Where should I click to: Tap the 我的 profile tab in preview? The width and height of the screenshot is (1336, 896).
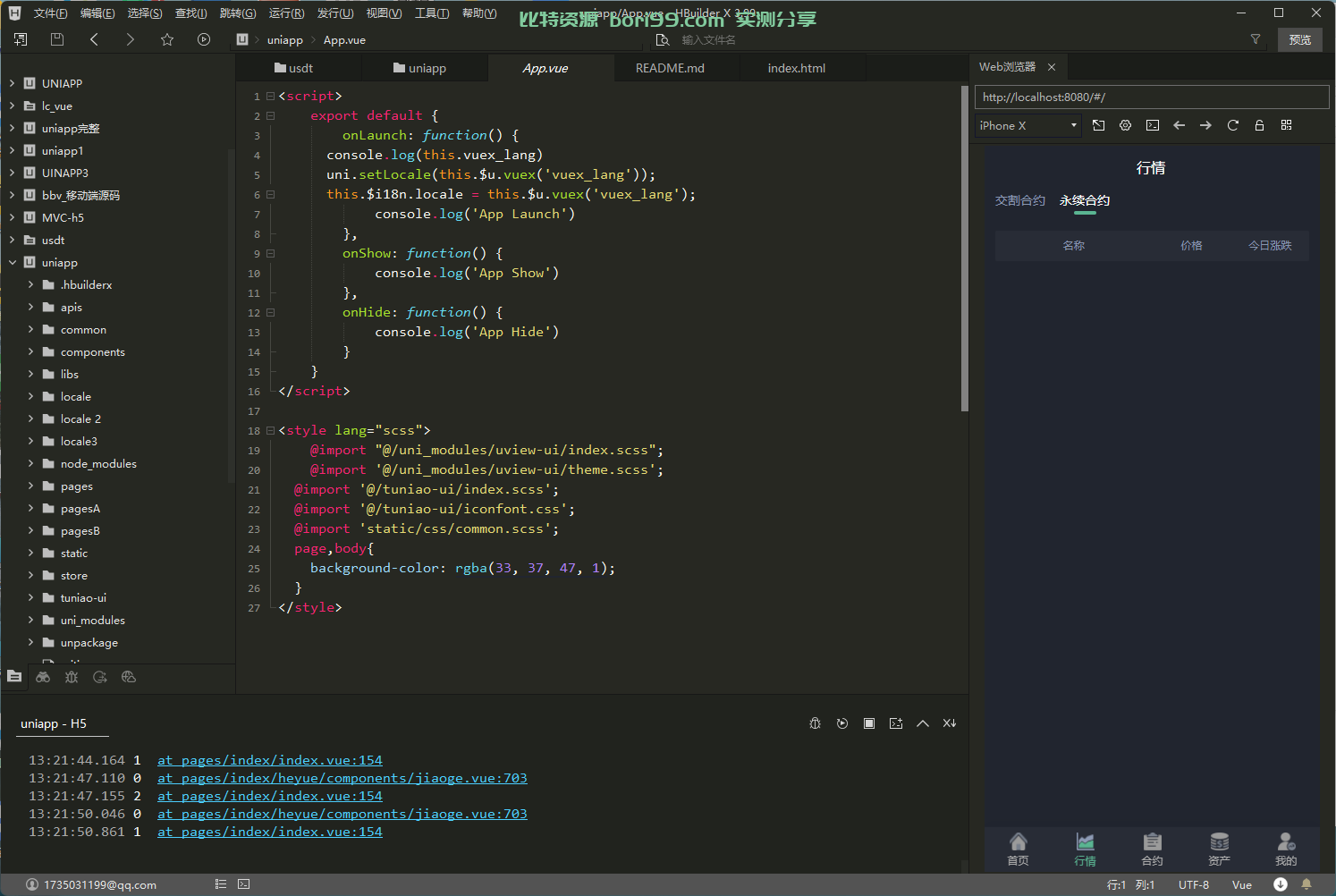(1286, 850)
